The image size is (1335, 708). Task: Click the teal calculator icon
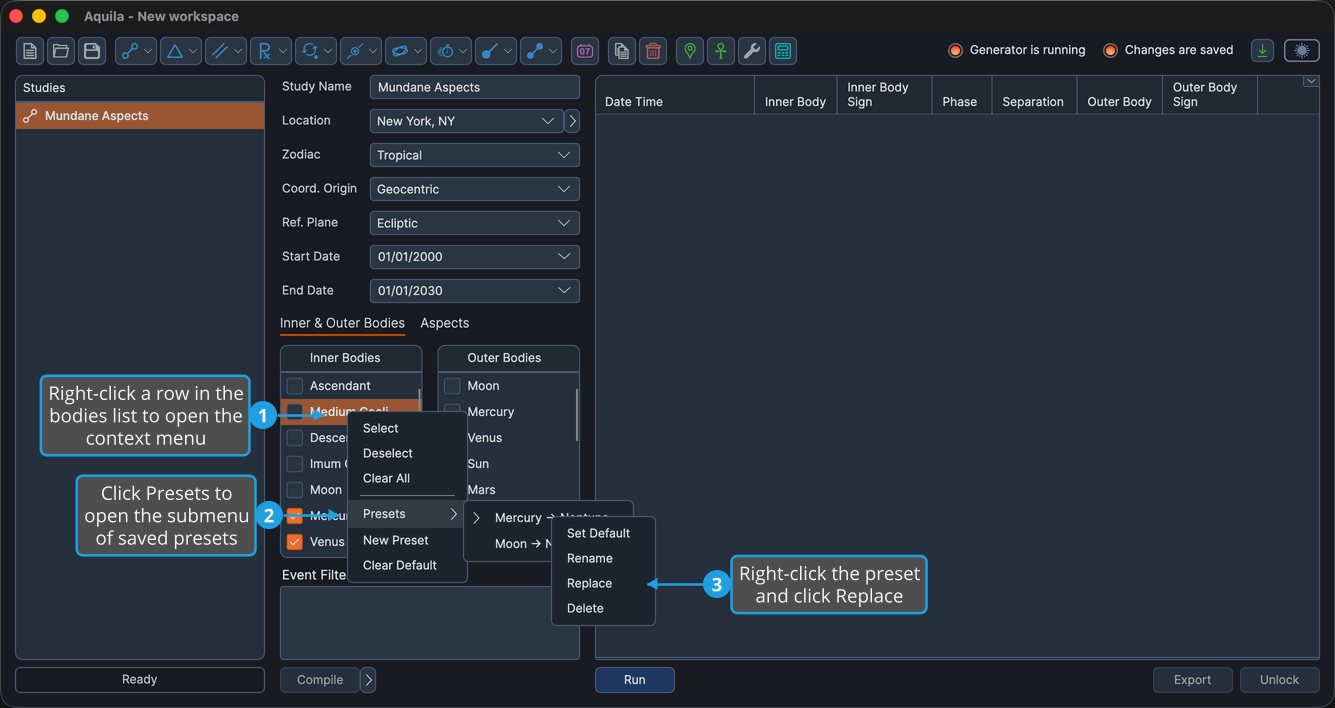[x=783, y=51]
